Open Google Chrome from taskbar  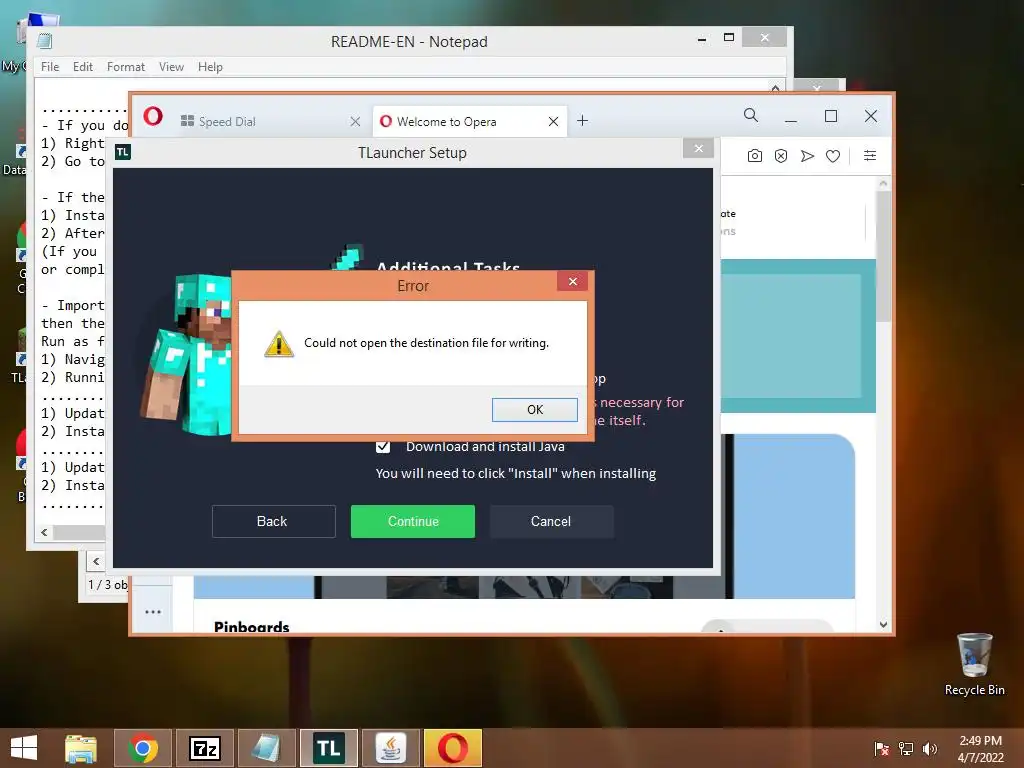coord(143,748)
